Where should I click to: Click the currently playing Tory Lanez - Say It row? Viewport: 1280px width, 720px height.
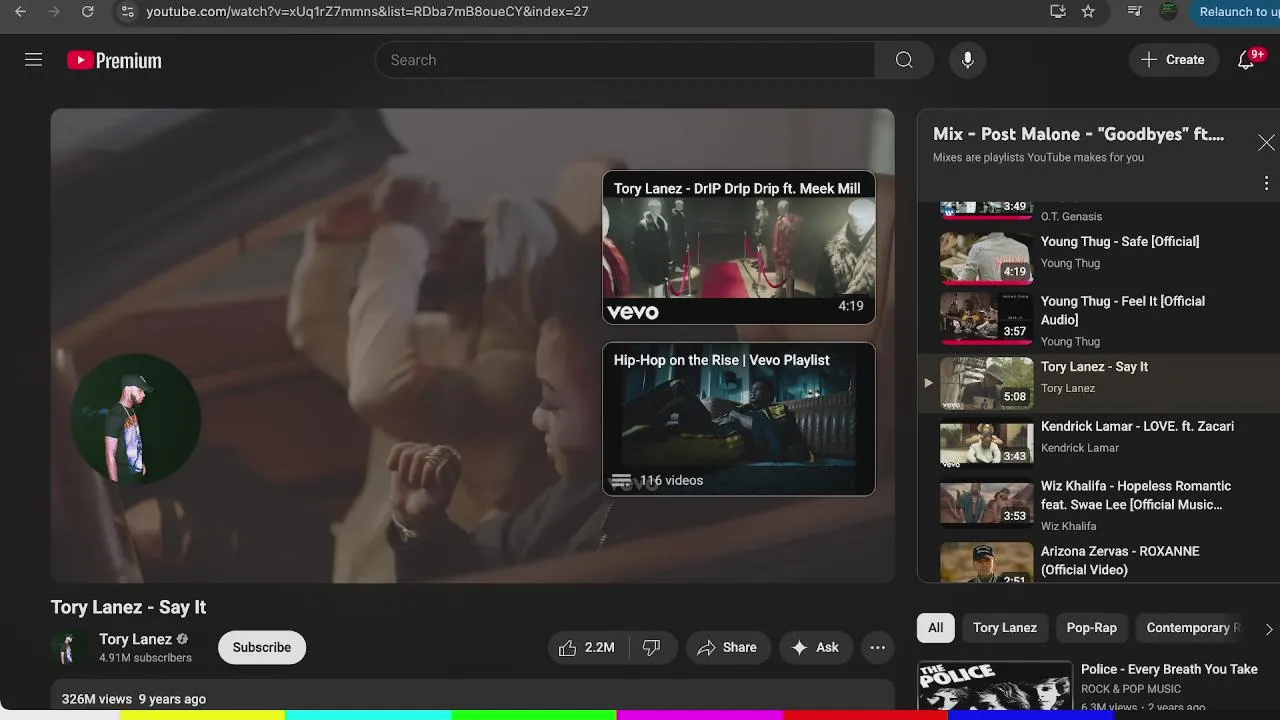[1098, 382]
